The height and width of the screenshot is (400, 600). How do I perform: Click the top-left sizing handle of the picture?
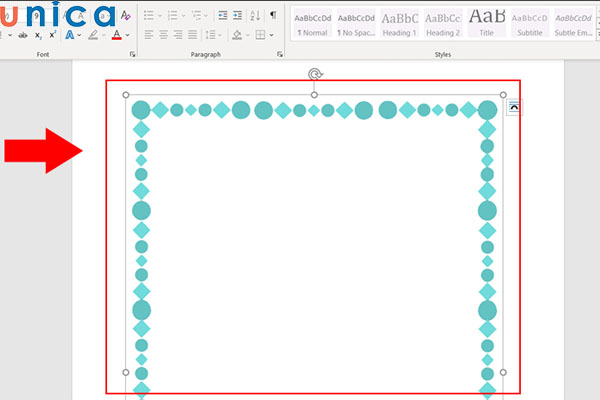click(x=126, y=95)
